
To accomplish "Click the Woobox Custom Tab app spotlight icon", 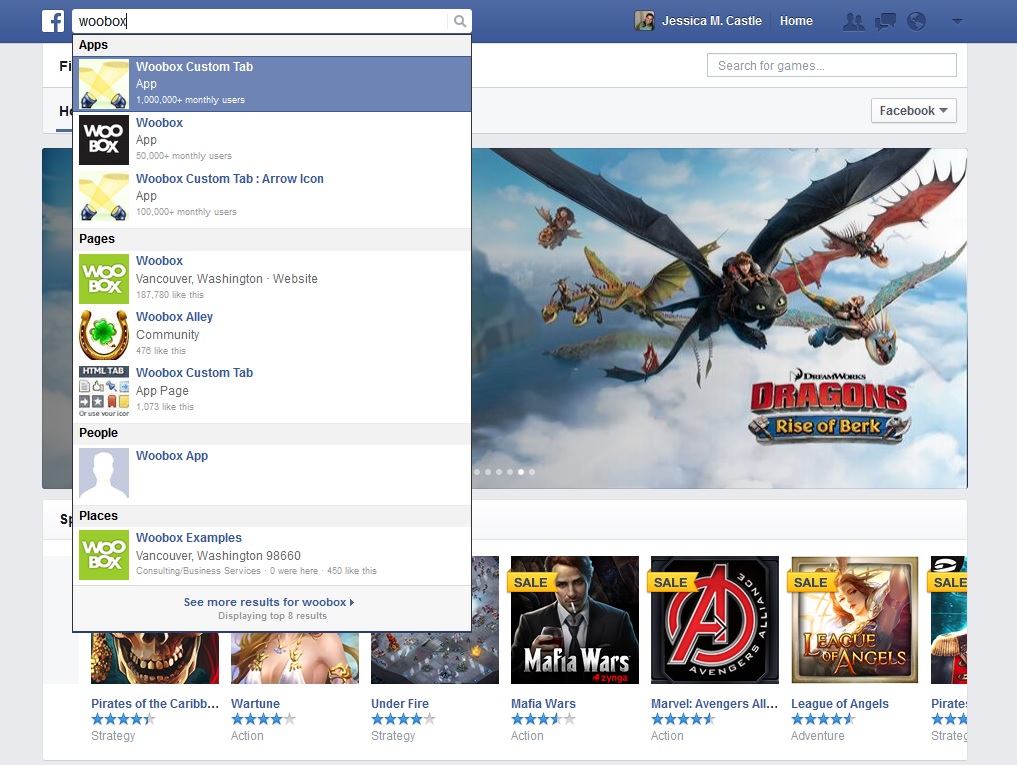I will pyautogui.click(x=104, y=84).
